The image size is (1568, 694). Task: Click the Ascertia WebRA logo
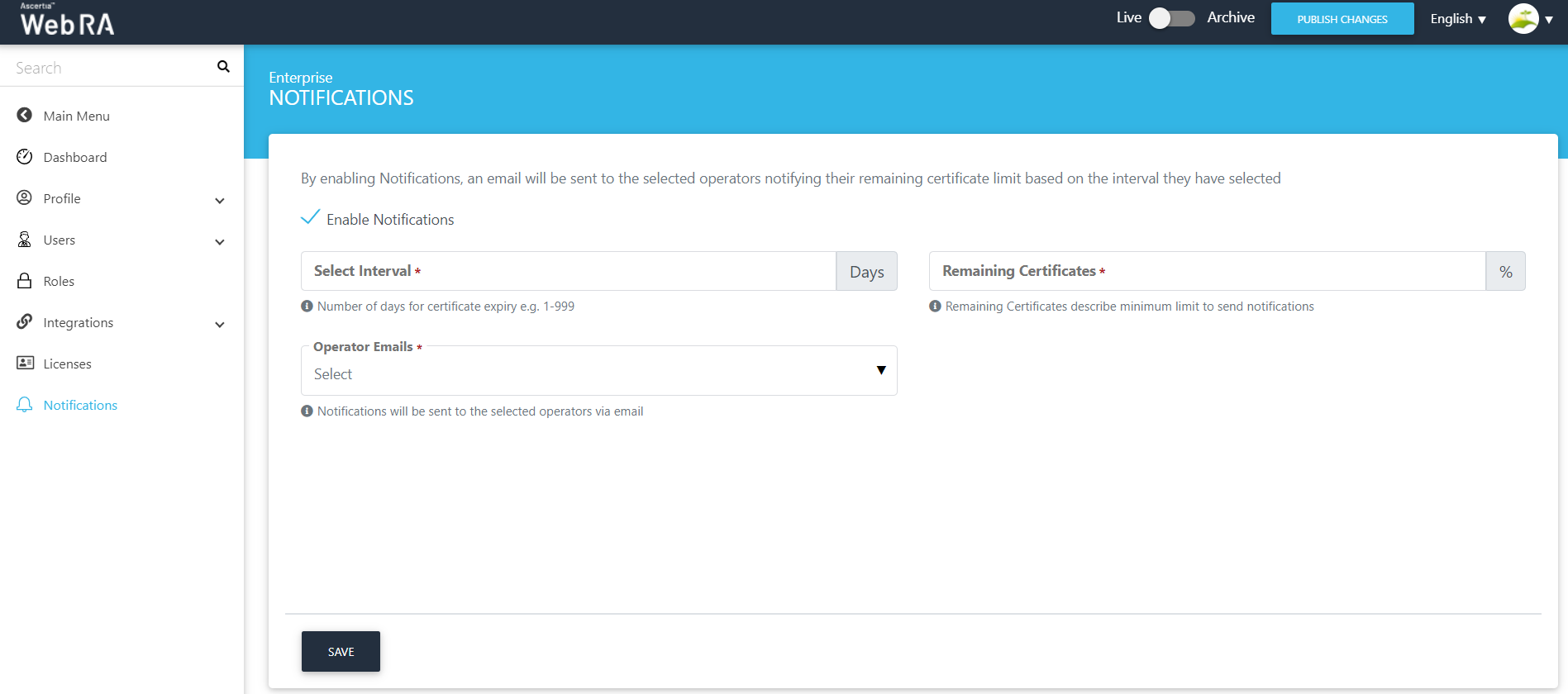(67, 20)
